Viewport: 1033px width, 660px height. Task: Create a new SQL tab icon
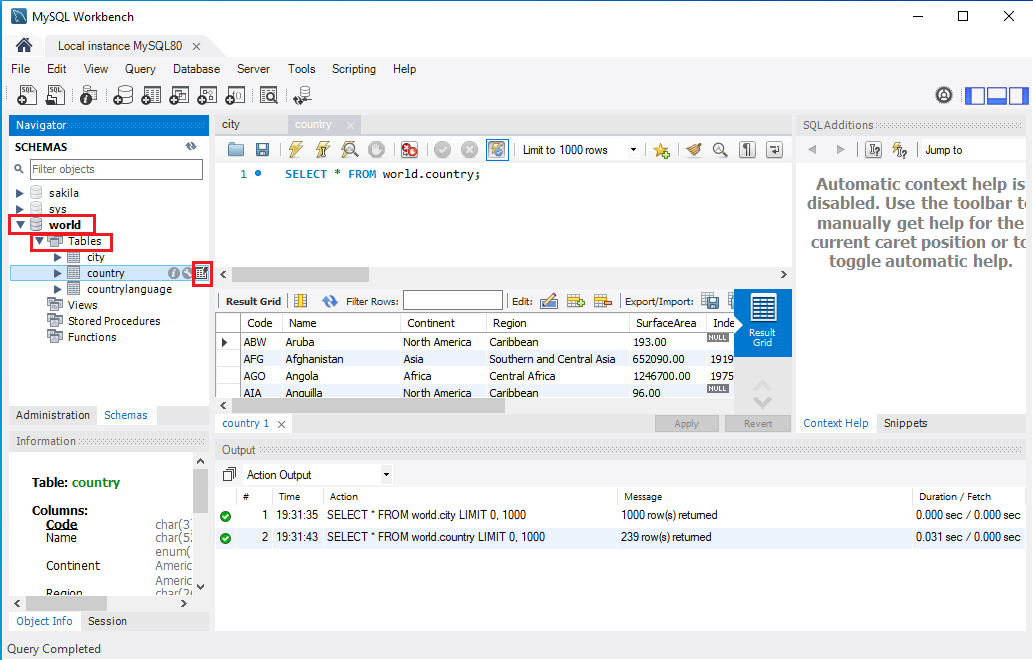(x=27, y=96)
